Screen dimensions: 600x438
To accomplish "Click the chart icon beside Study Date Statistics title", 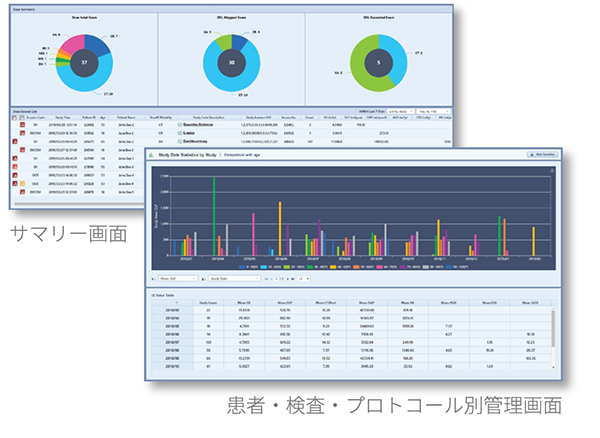I will pos(152,155).
